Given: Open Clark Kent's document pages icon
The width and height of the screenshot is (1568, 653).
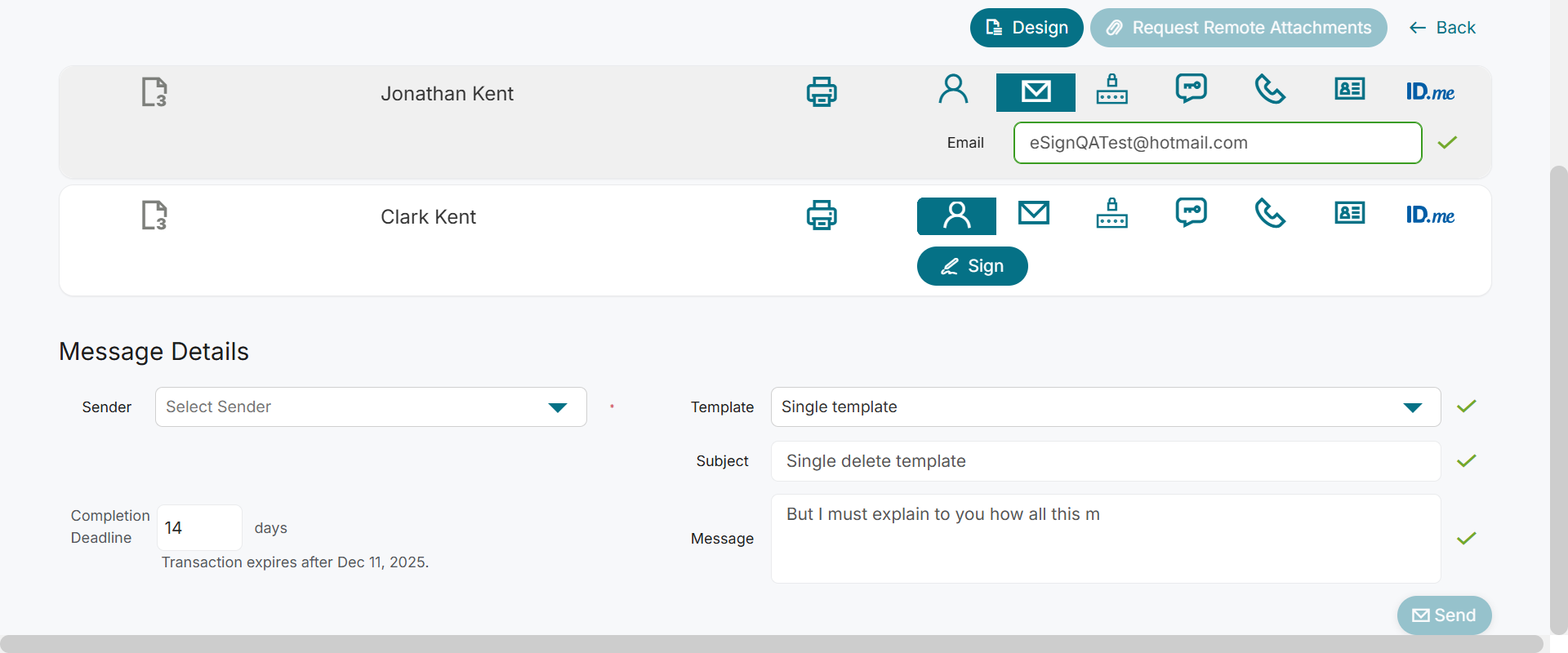Looking at the screenshot, I should (x=154, y=215).
